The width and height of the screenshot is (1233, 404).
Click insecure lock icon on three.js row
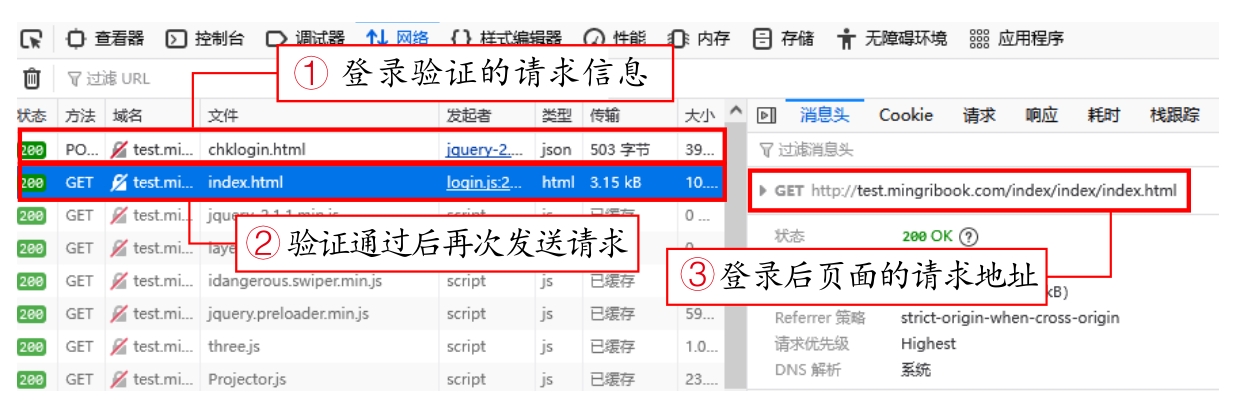tap(119, 347)
